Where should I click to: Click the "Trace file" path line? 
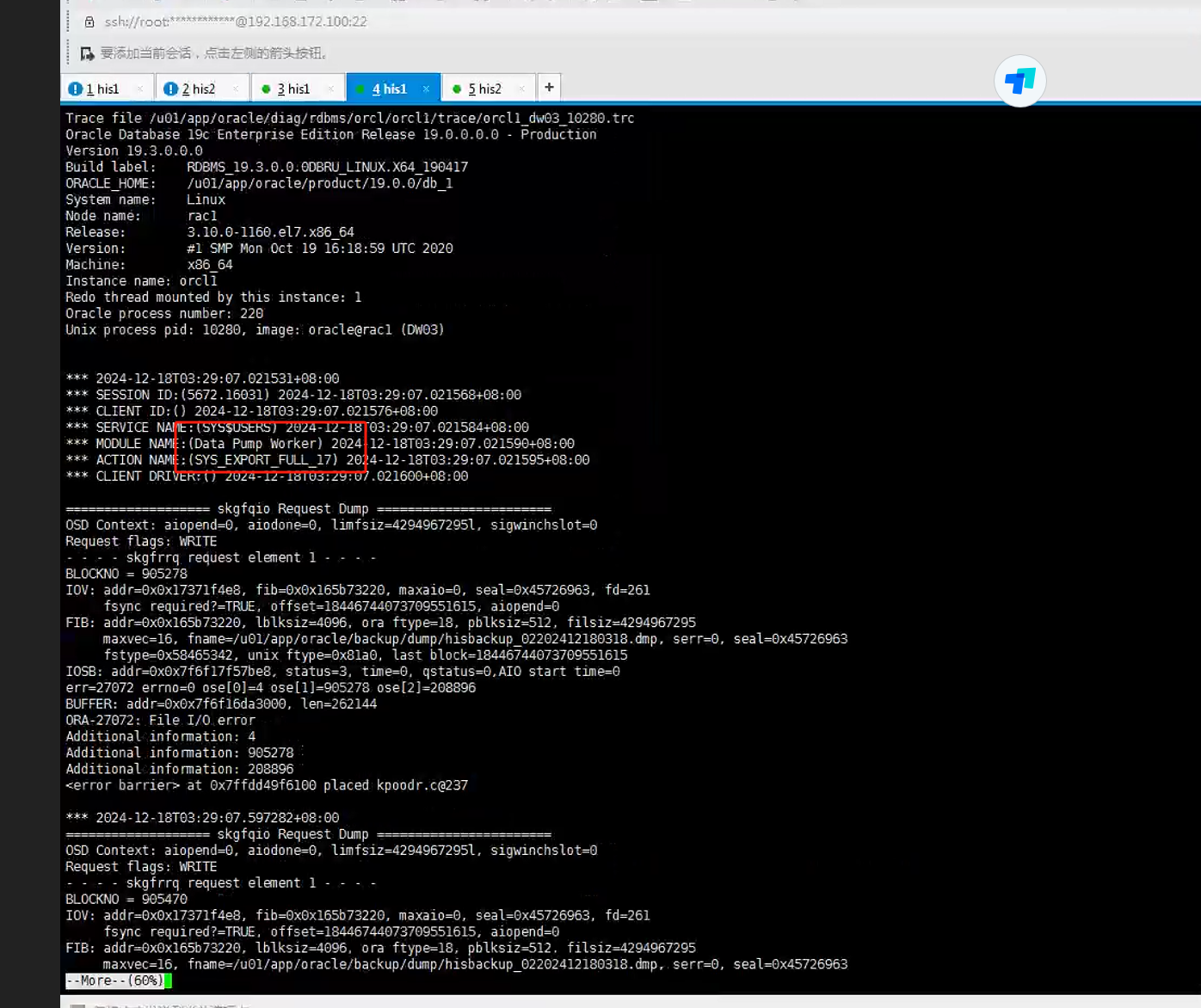tap(350, 118)
